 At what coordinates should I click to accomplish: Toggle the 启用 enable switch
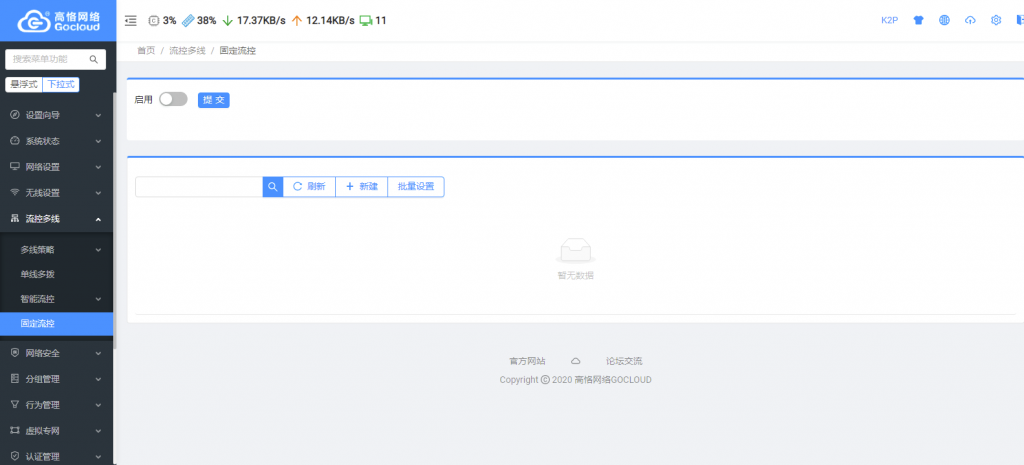(173, 99)
